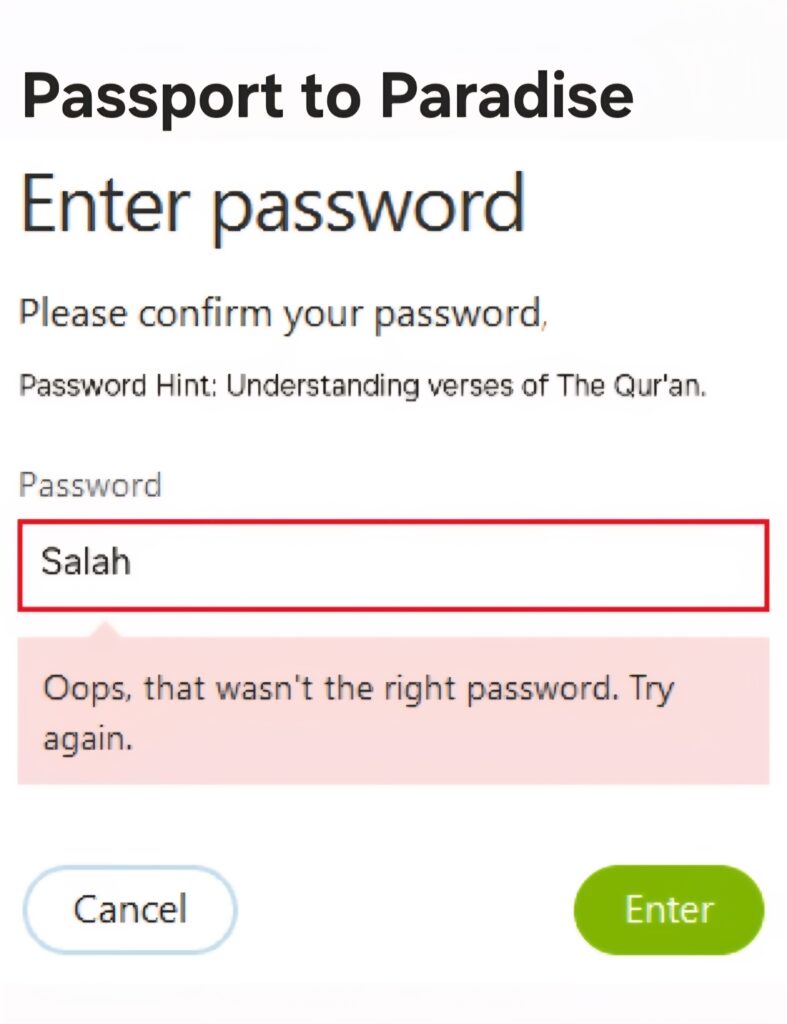787x1024 pixels.
Task: Click the "Passport to Paradise" title
Action: (x=327, y=97)
